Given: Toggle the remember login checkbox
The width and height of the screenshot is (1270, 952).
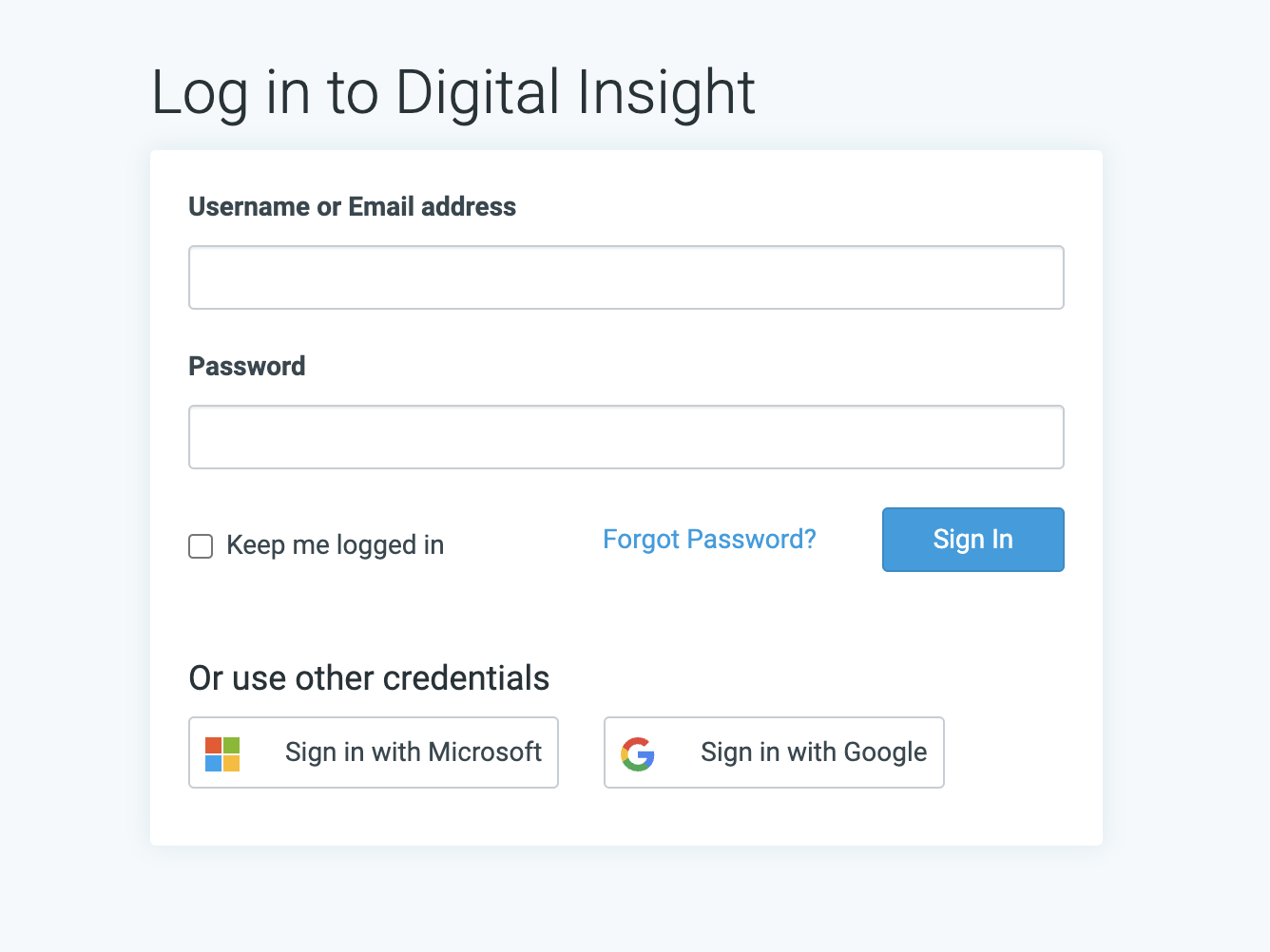Looking at the screenshot, I should pyautogui.click(x=201, y=546).
